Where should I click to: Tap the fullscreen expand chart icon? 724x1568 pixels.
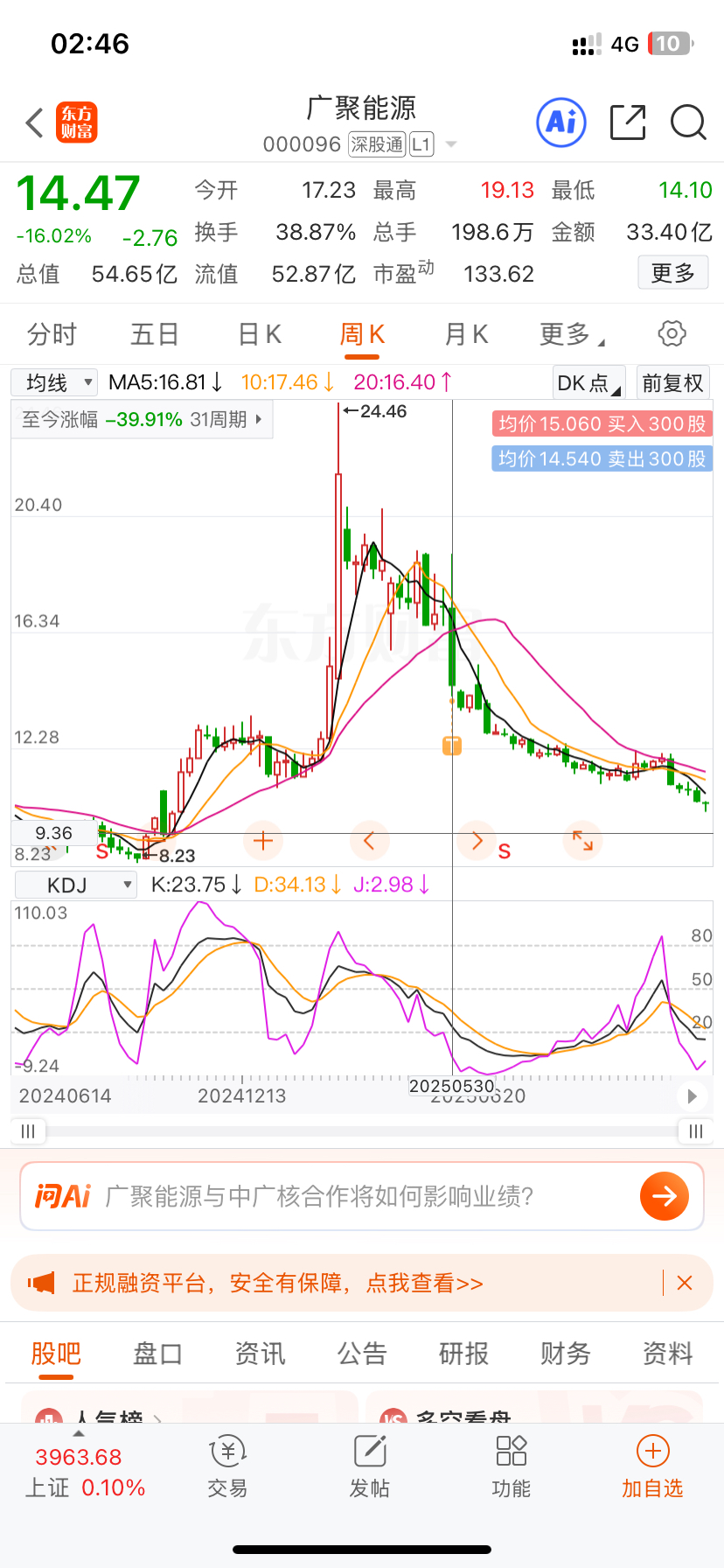click(x=582, y=842)
